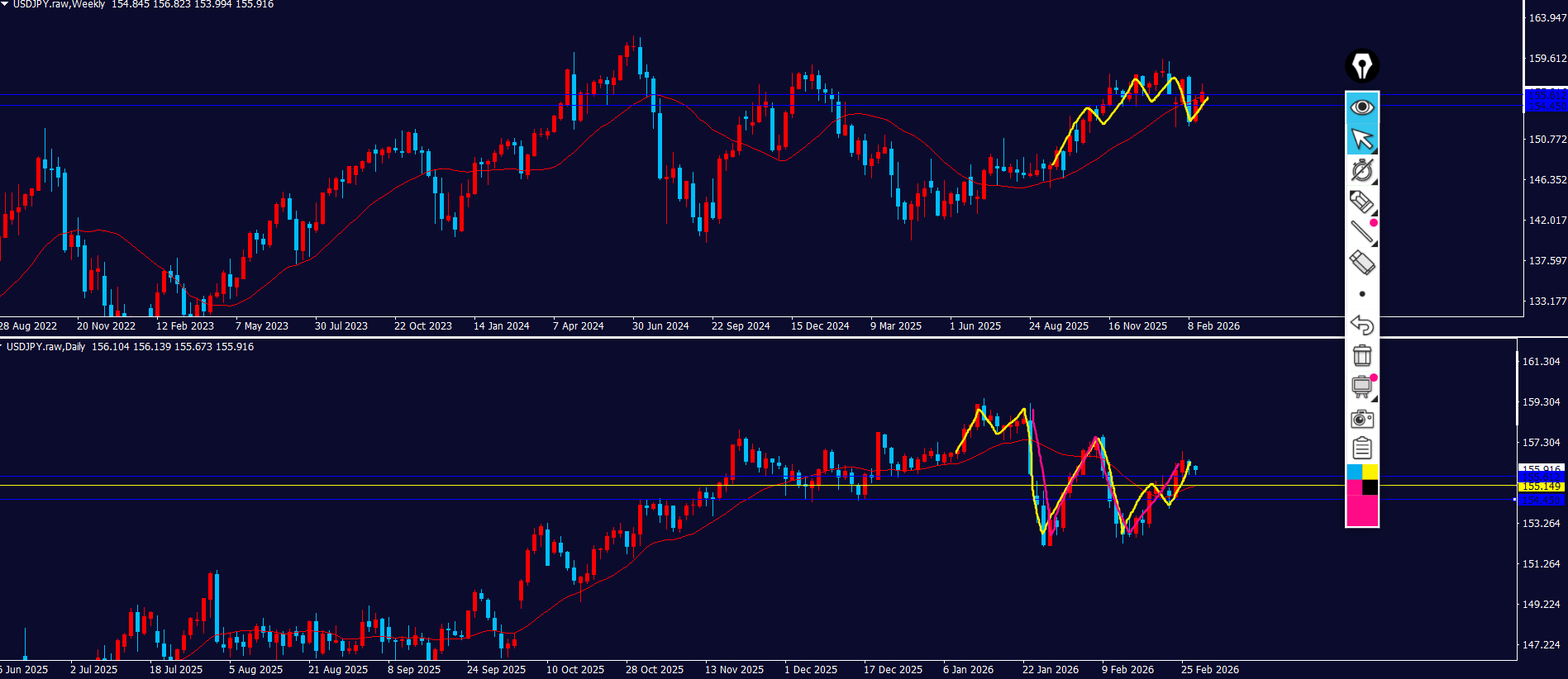Select the eraser tool
1568x679 pixels.
click(1361, 263)
